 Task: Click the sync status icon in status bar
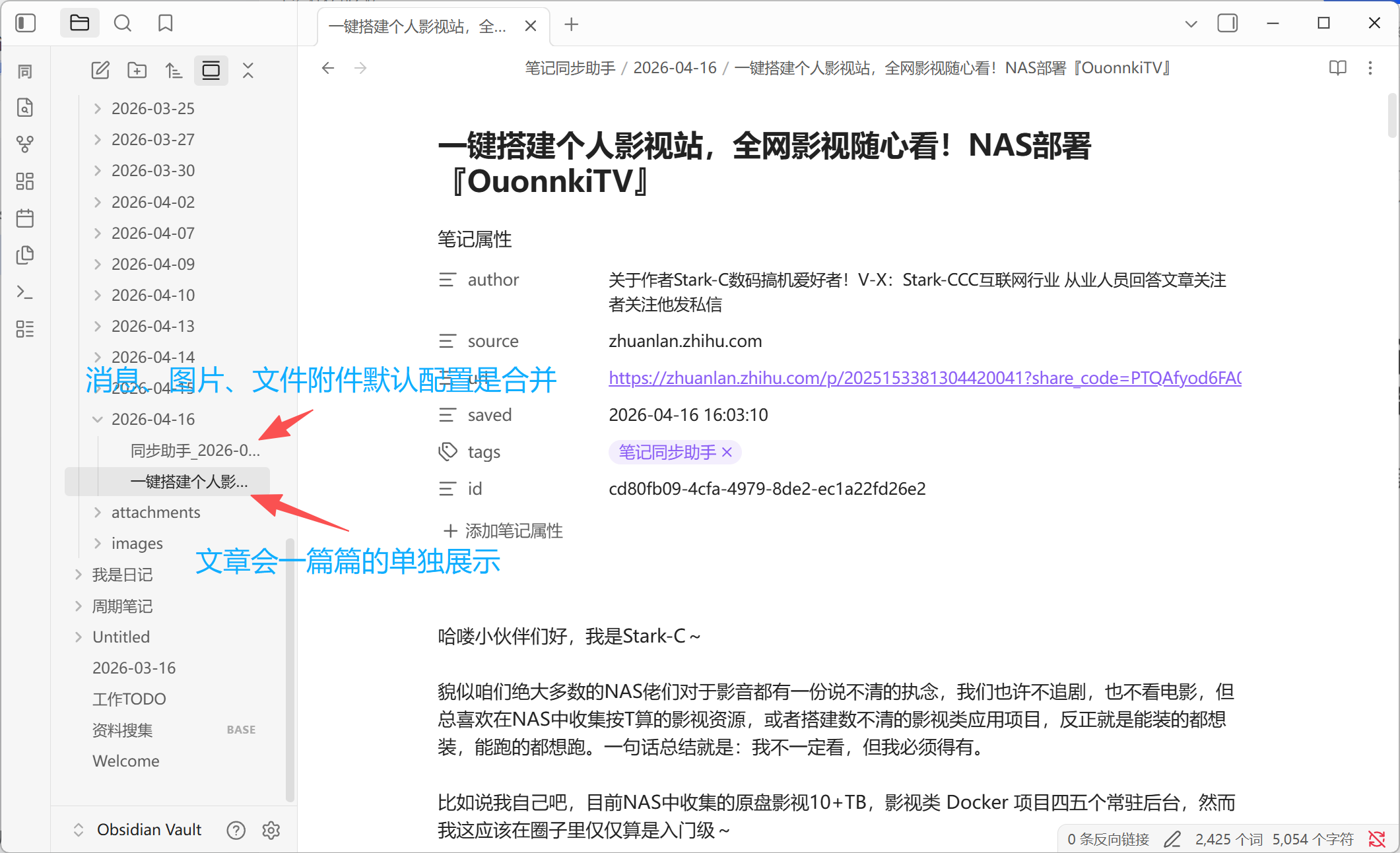pyautogui.click(x=1378, y=839)
